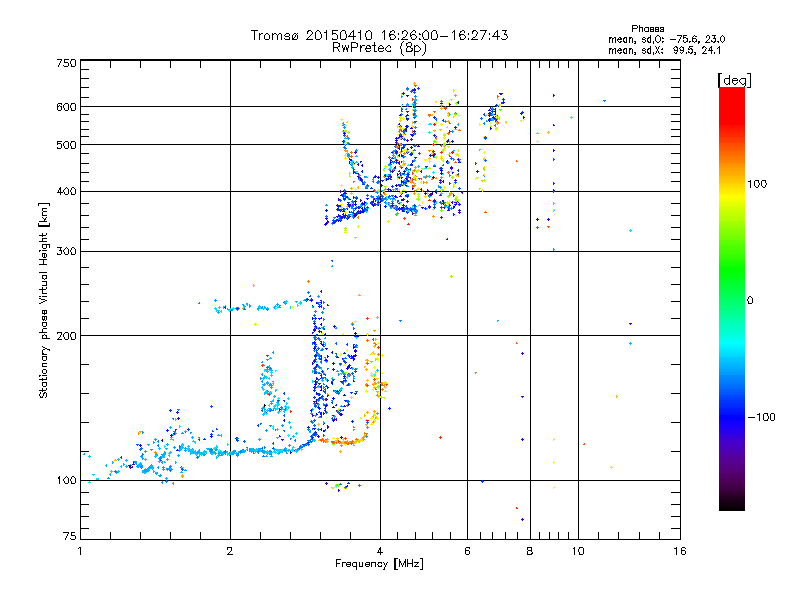Viewport: 800px width, 600px height.
Task: Click the x-axis tick label '8'
Action: (530, 551)
